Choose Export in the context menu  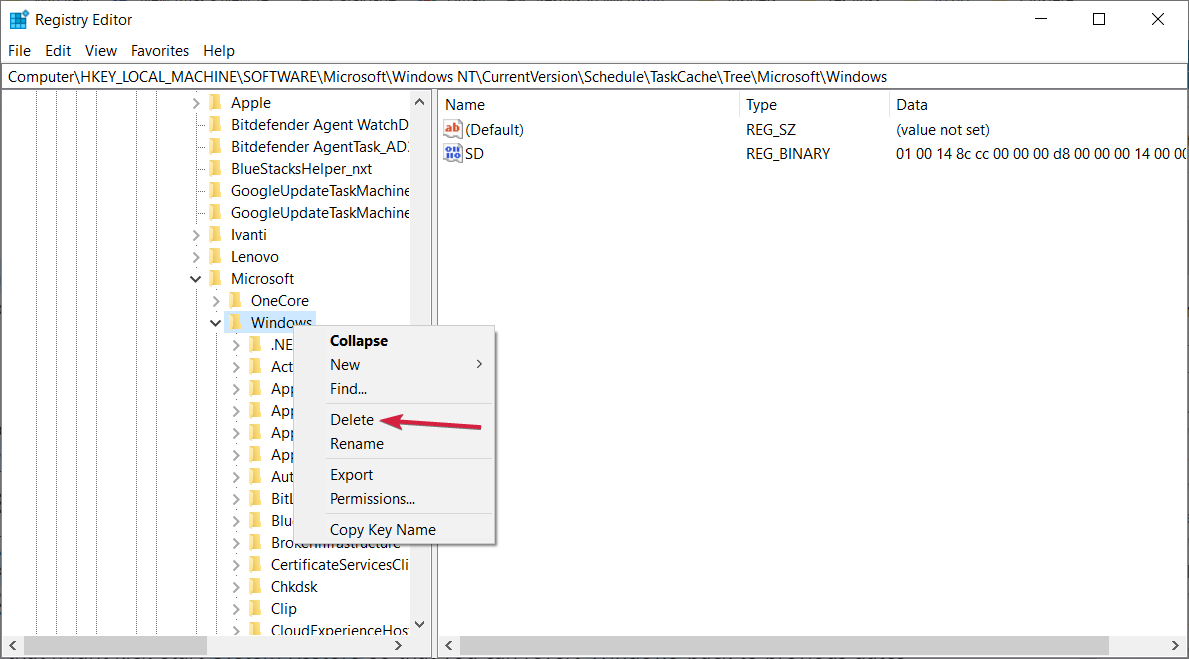[x=394, y=475]
